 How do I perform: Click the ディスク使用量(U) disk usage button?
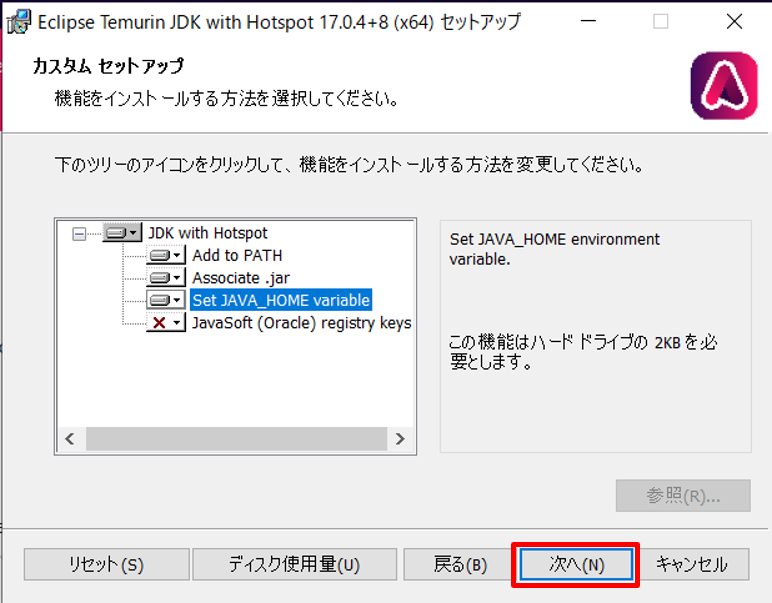pos(294,564)
